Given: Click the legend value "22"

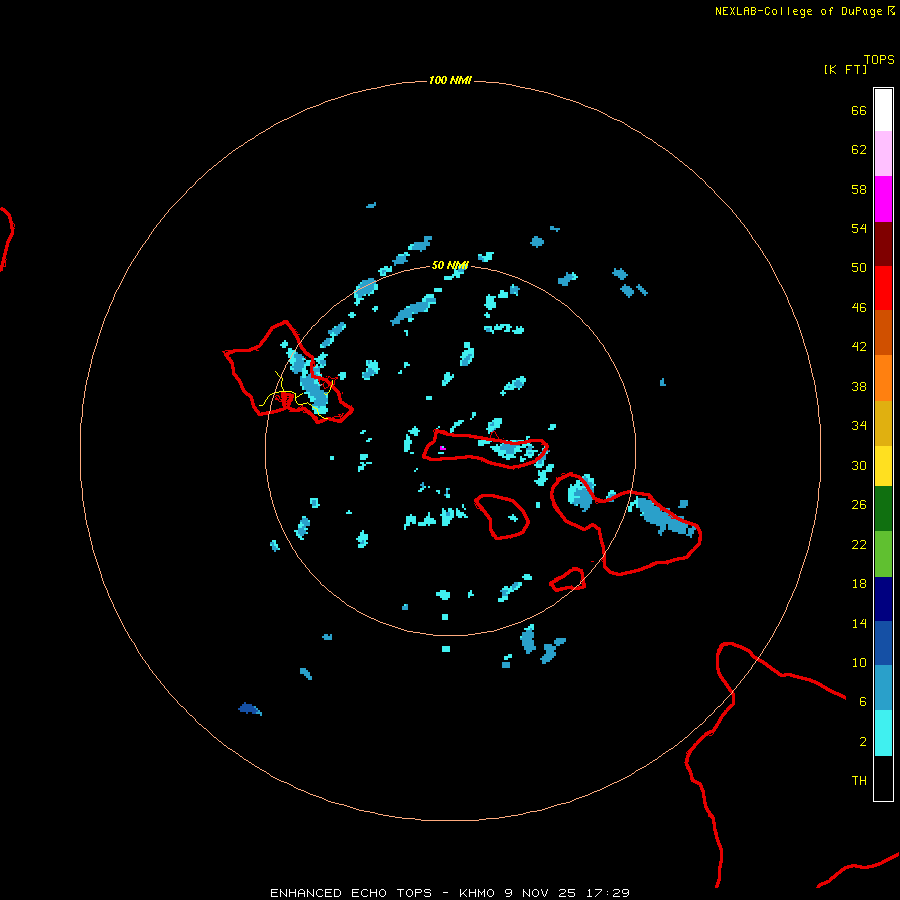Looking at the screenshot, I should [x=859, y=545].
